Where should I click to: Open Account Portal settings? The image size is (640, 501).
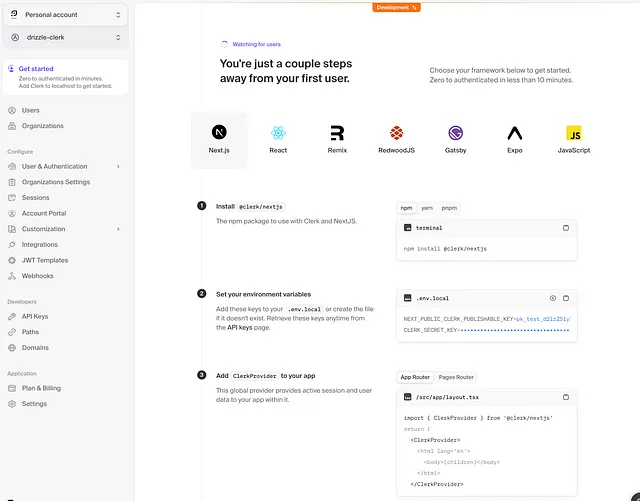point(44,213)
